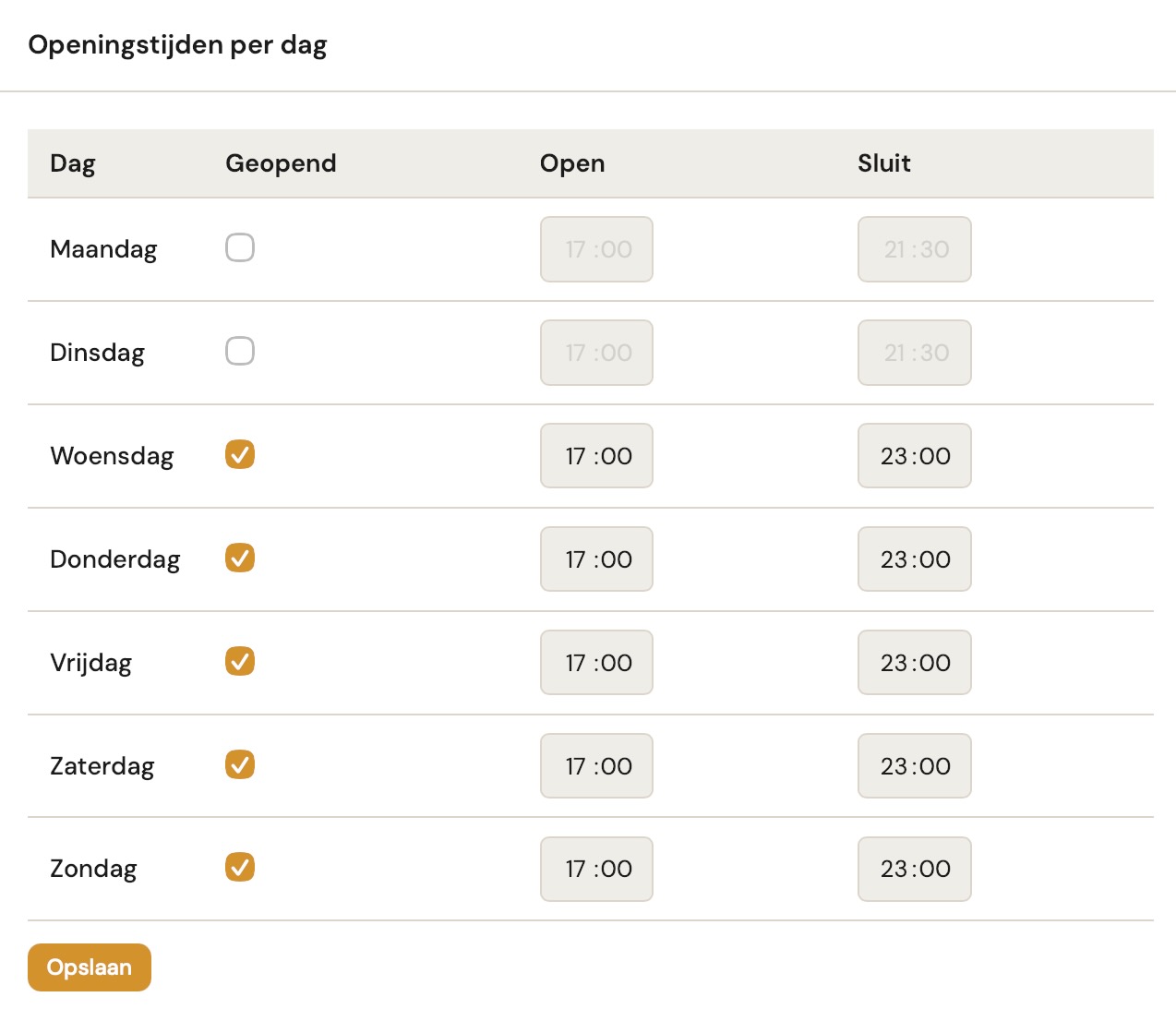1176x1021 pixels.
Task: Select the Donderdag open time input
Action: coord(596,559)
